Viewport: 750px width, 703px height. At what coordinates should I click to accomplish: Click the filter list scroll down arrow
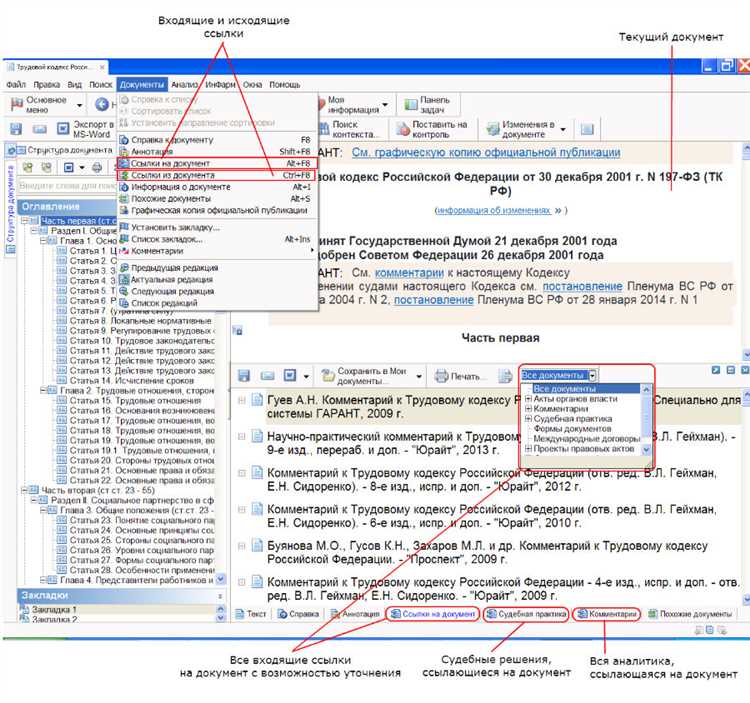point(646,450)
